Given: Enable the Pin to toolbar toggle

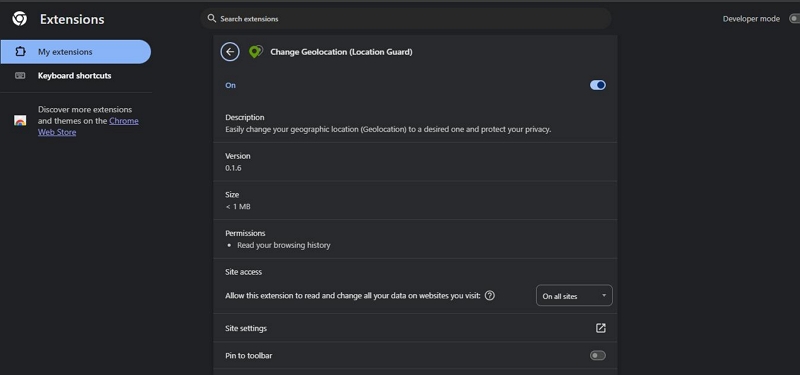Looking at the screenshot, I should [598, 356].
